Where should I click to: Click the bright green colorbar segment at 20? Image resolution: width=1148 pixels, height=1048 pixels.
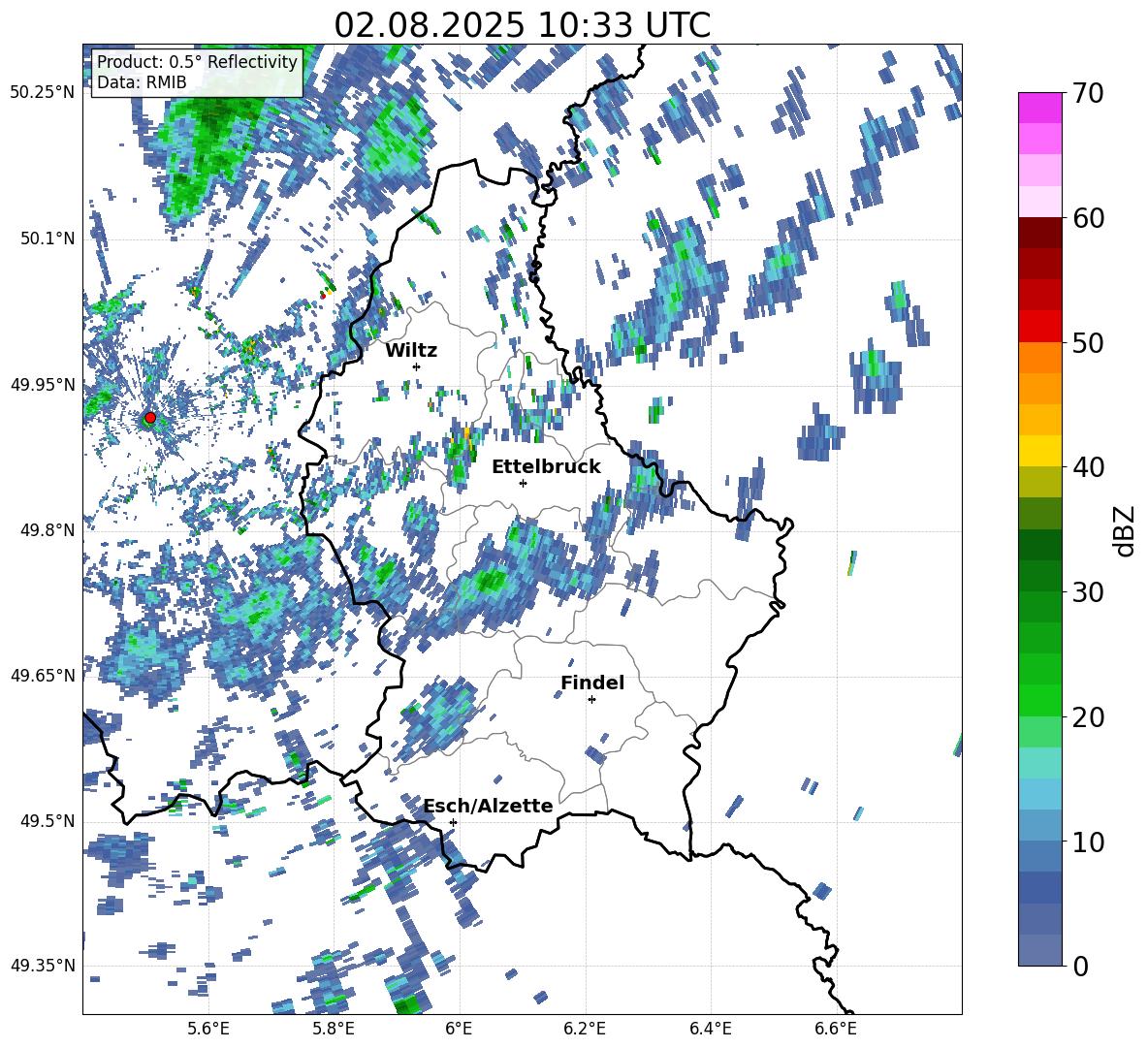click(x=1039, y=700)
